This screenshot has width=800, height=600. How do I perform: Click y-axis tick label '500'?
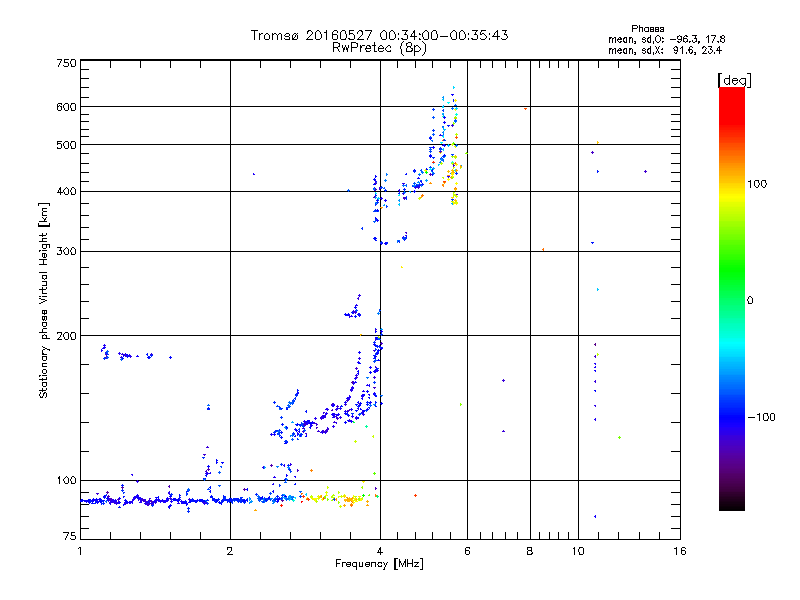66,145
